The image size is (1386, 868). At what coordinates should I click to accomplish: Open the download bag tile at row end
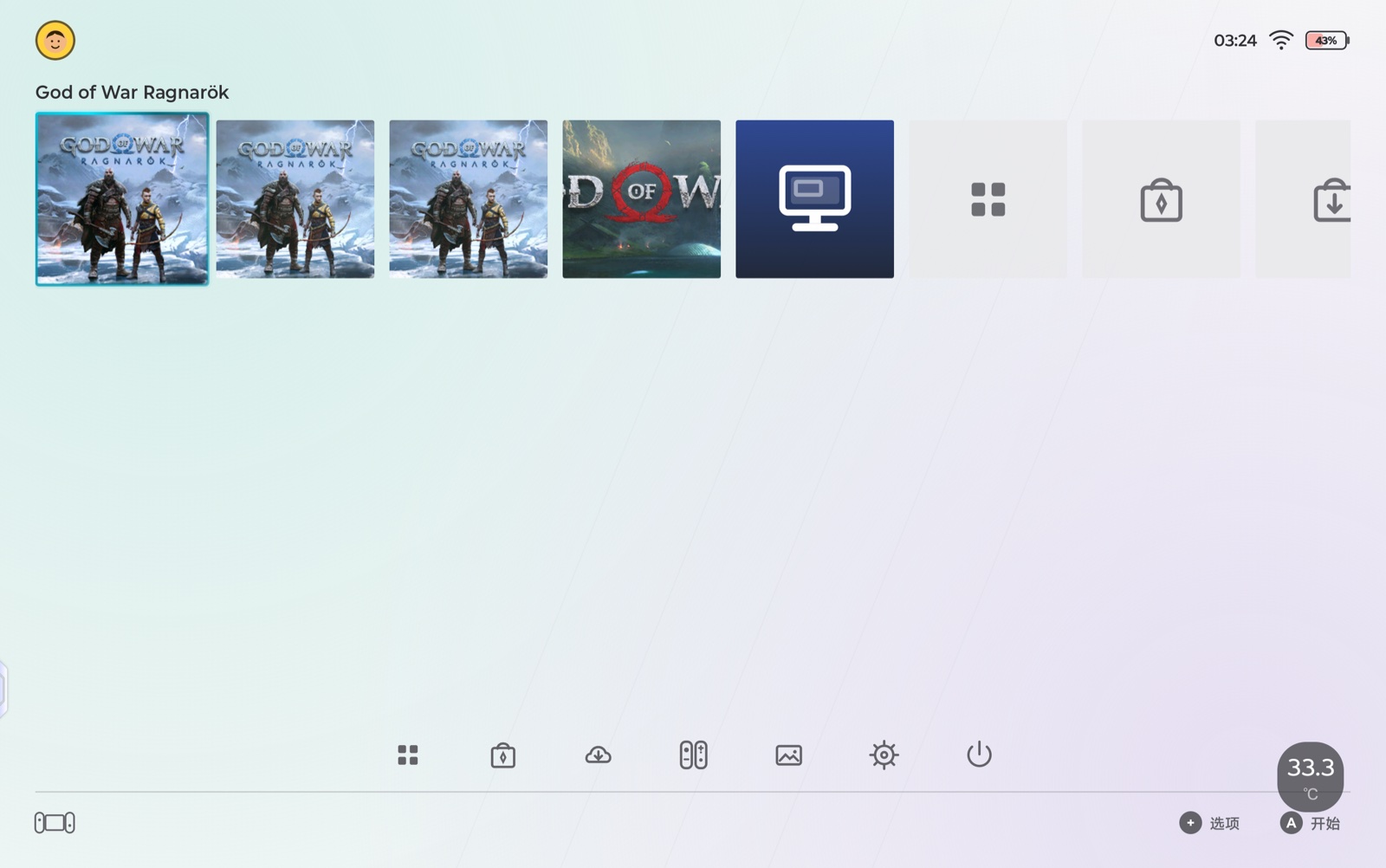(1304, 199)
